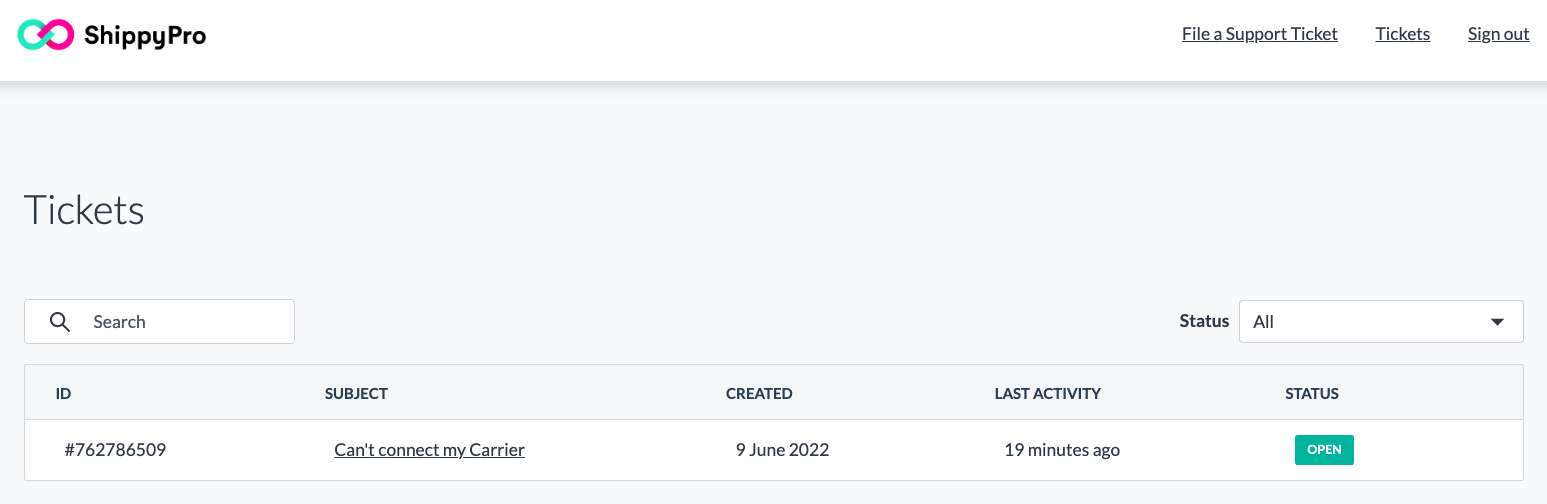Go to Tickets in top navigation

[1403, 34]
